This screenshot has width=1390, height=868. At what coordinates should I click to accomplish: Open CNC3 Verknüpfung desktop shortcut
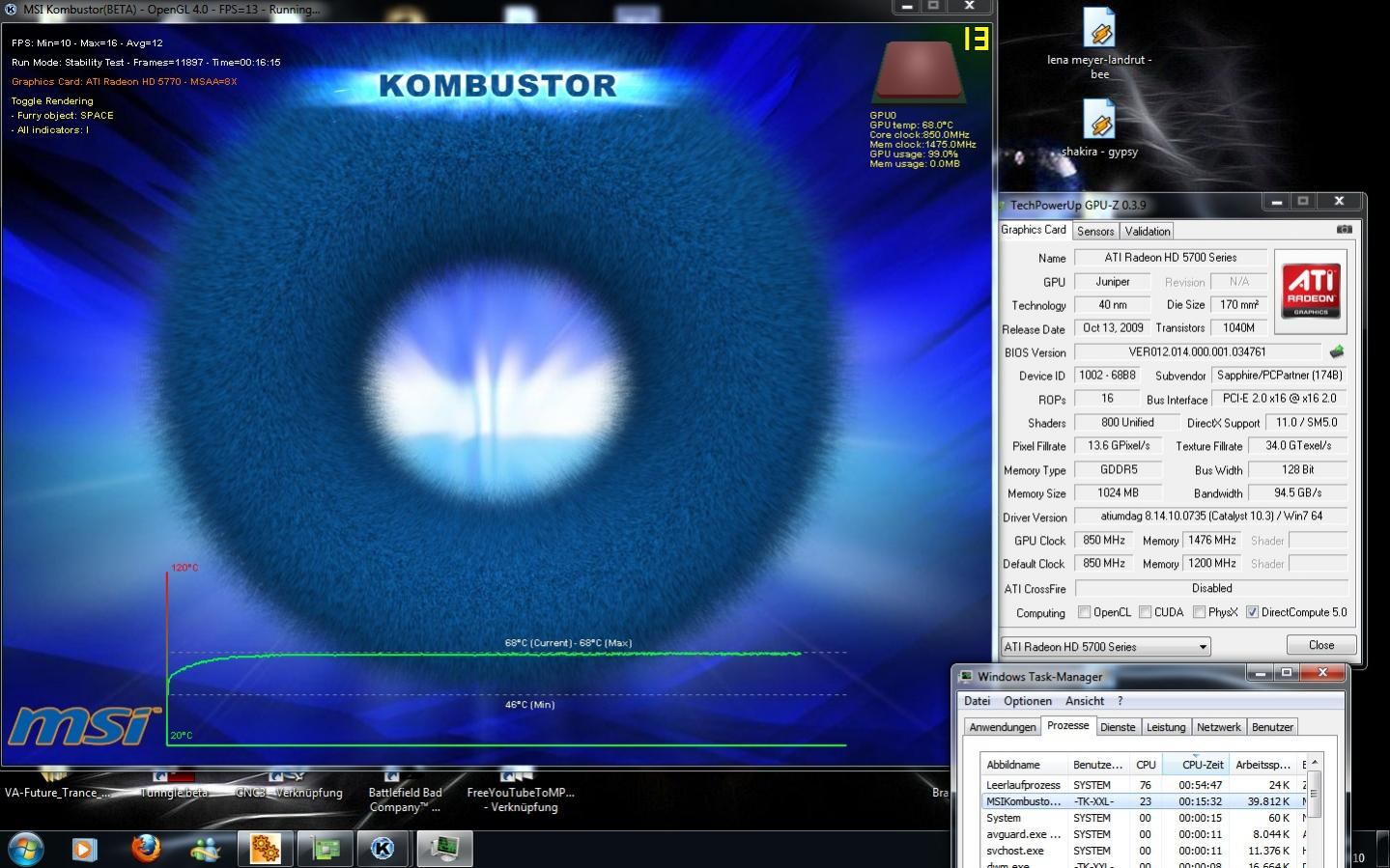click(x=289, y=785)
